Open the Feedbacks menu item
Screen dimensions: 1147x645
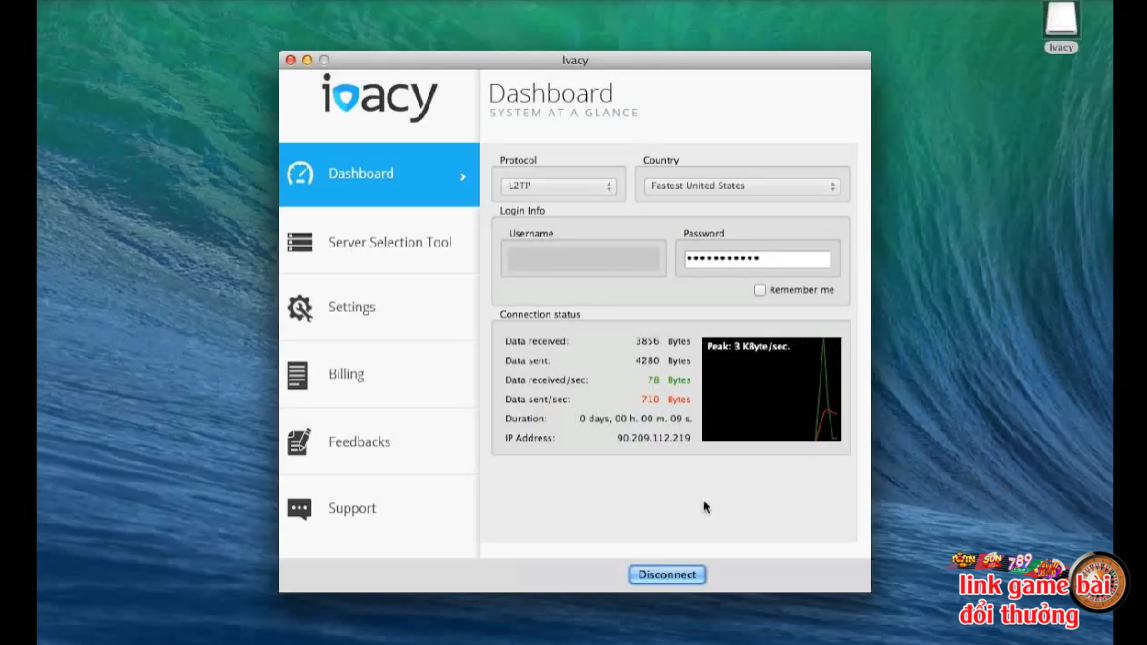tap(379, 442)
